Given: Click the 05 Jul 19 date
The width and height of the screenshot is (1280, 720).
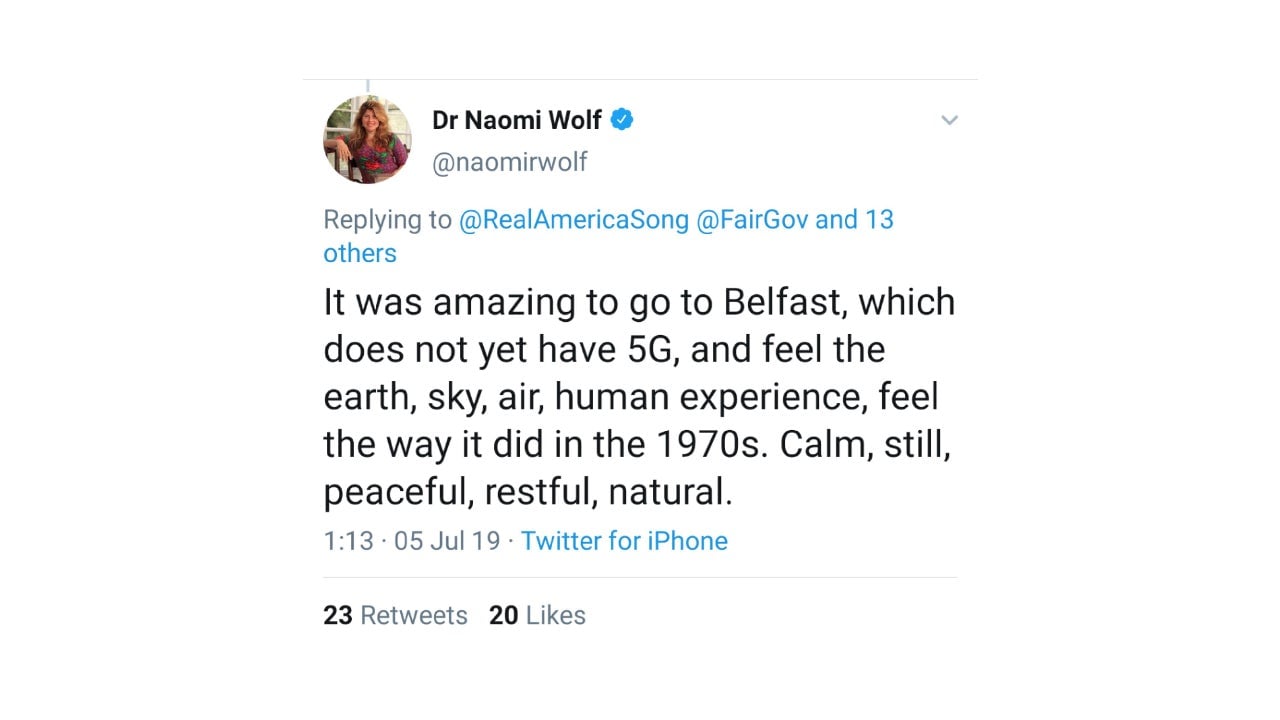Looking at the screenshot, I should pos(447,541).
